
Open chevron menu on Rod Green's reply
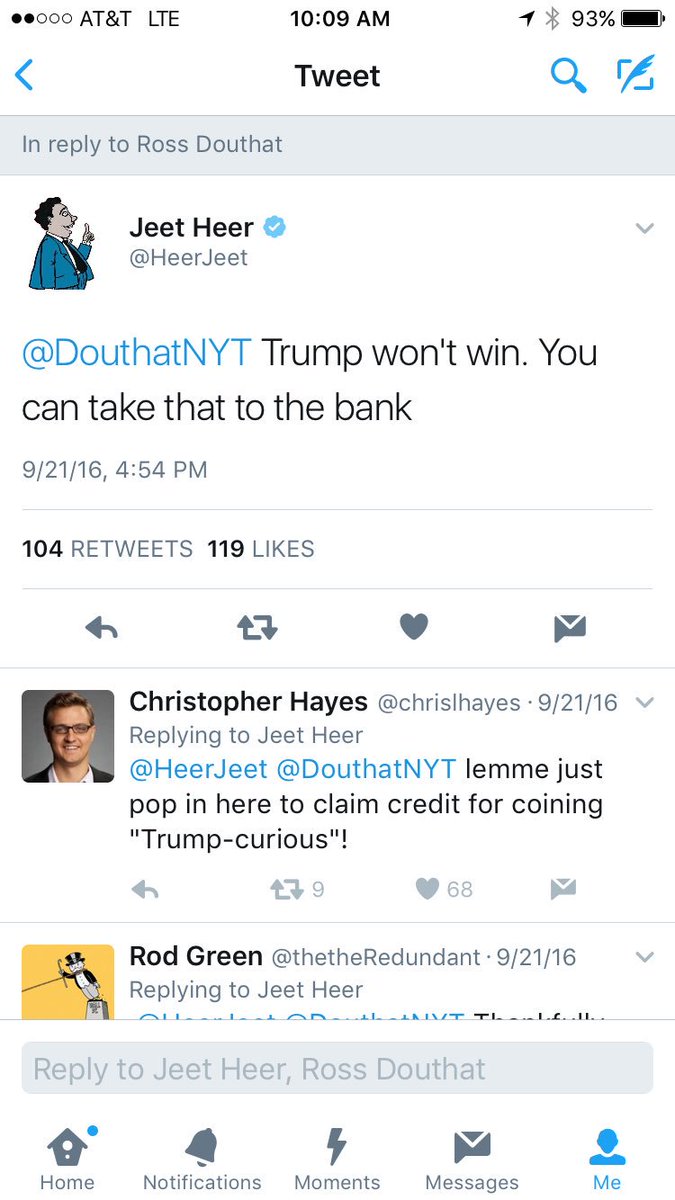[x=645, y=957]
